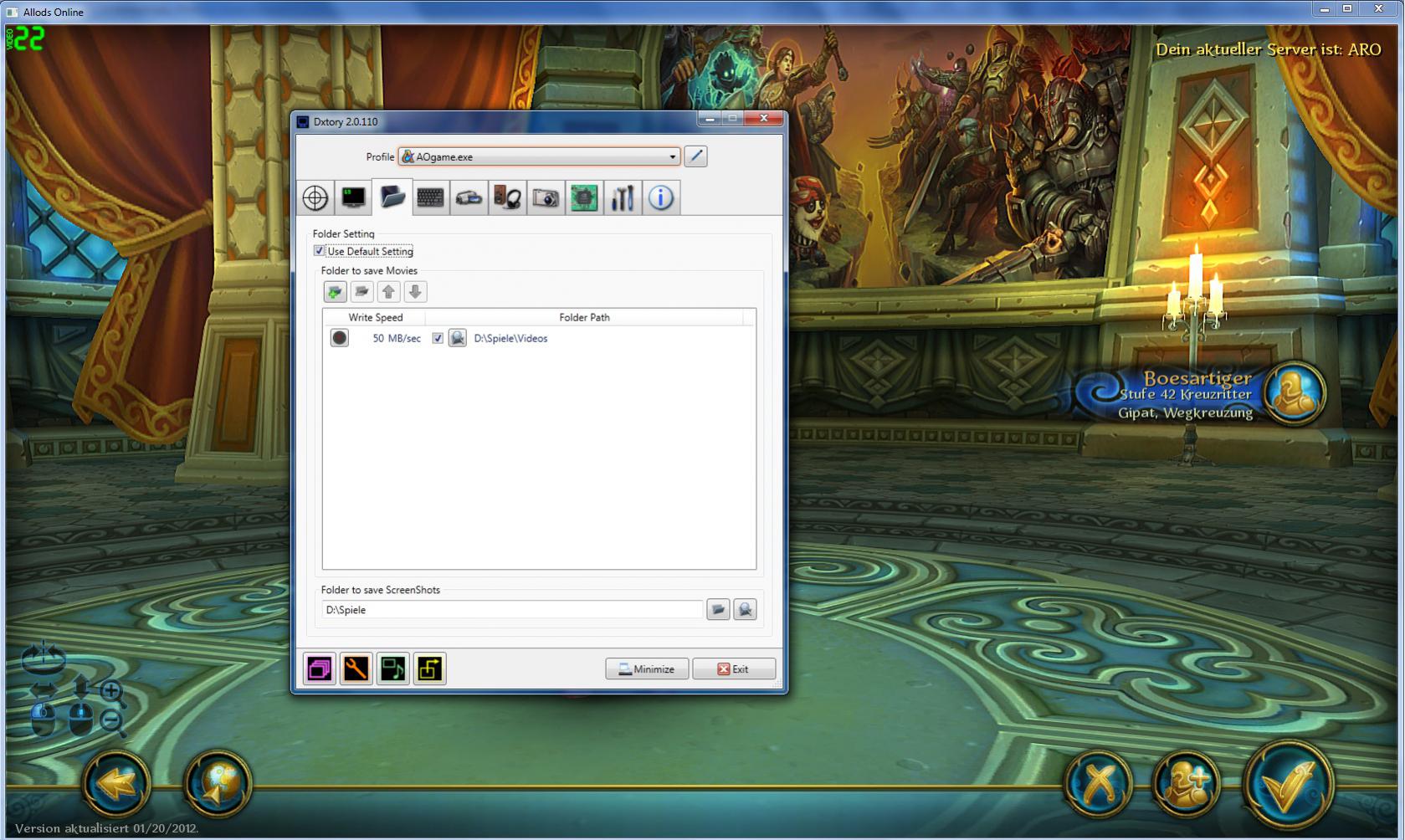1405x840 pixels.
Task: Switch to the Overlay monitor tab
Action: (354, 198)
